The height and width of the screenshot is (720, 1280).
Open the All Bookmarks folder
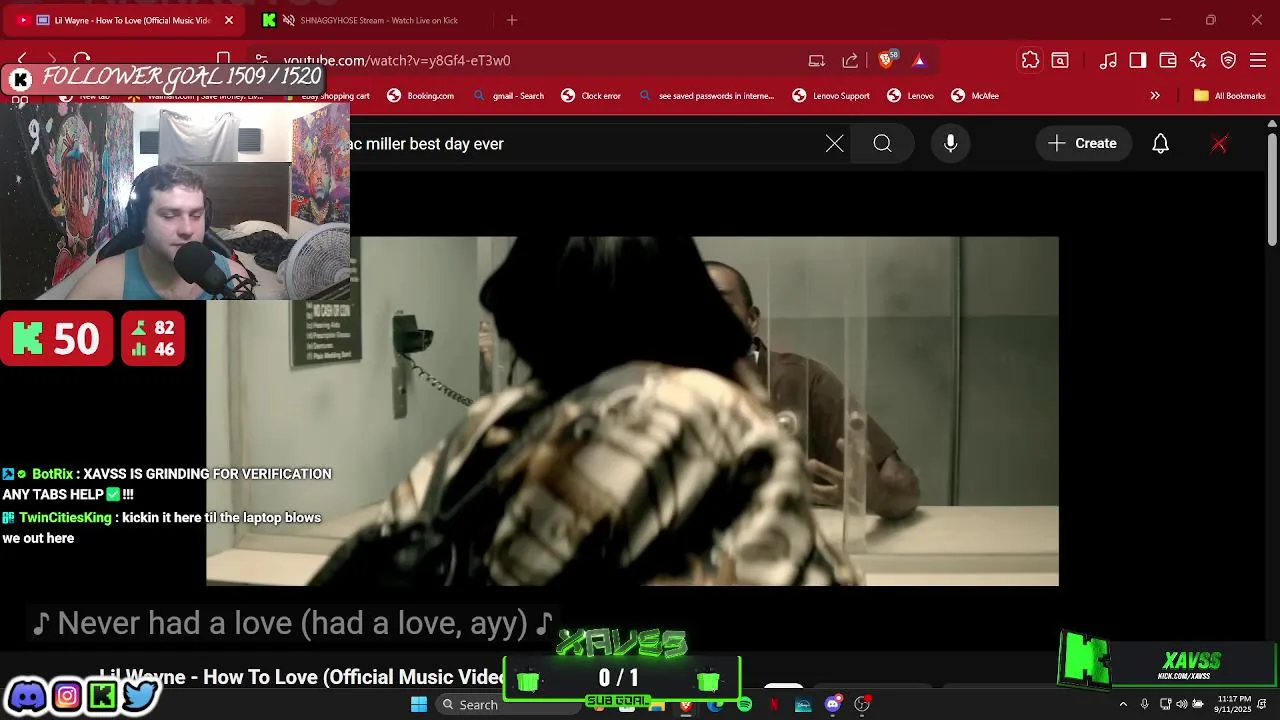[1230, 96]
